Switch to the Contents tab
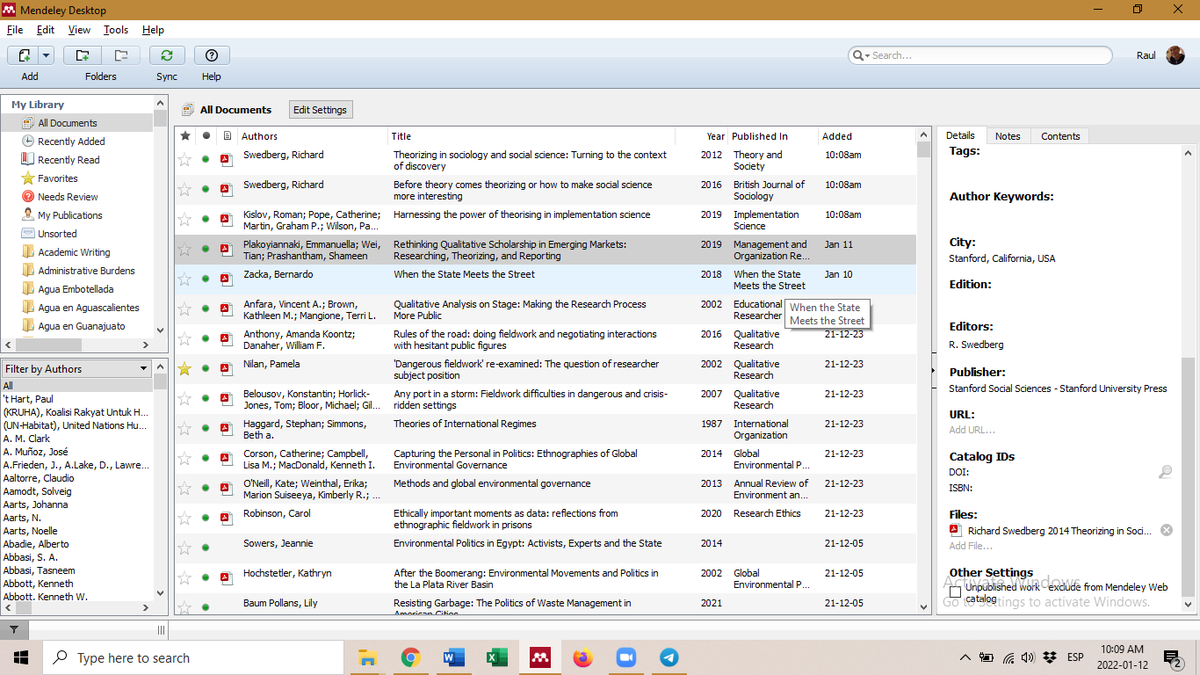The height and width of the screenshot is (675, 1200). coord(1060,136)
